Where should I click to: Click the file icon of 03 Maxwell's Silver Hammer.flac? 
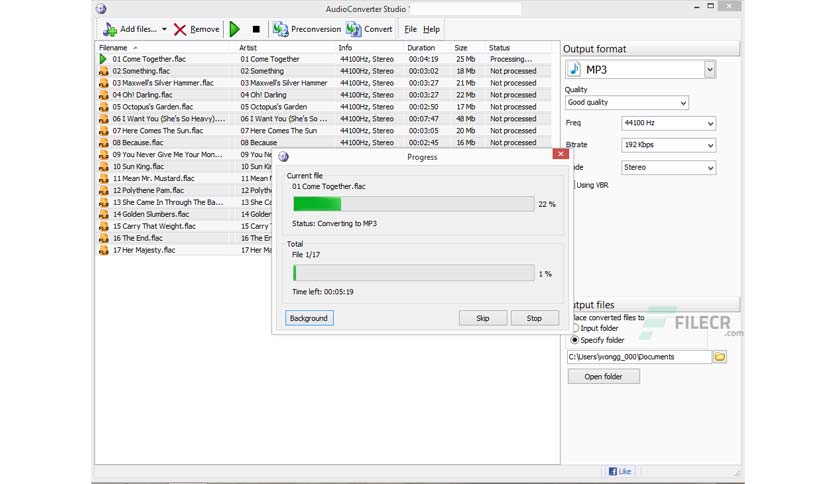coord(103,83)
